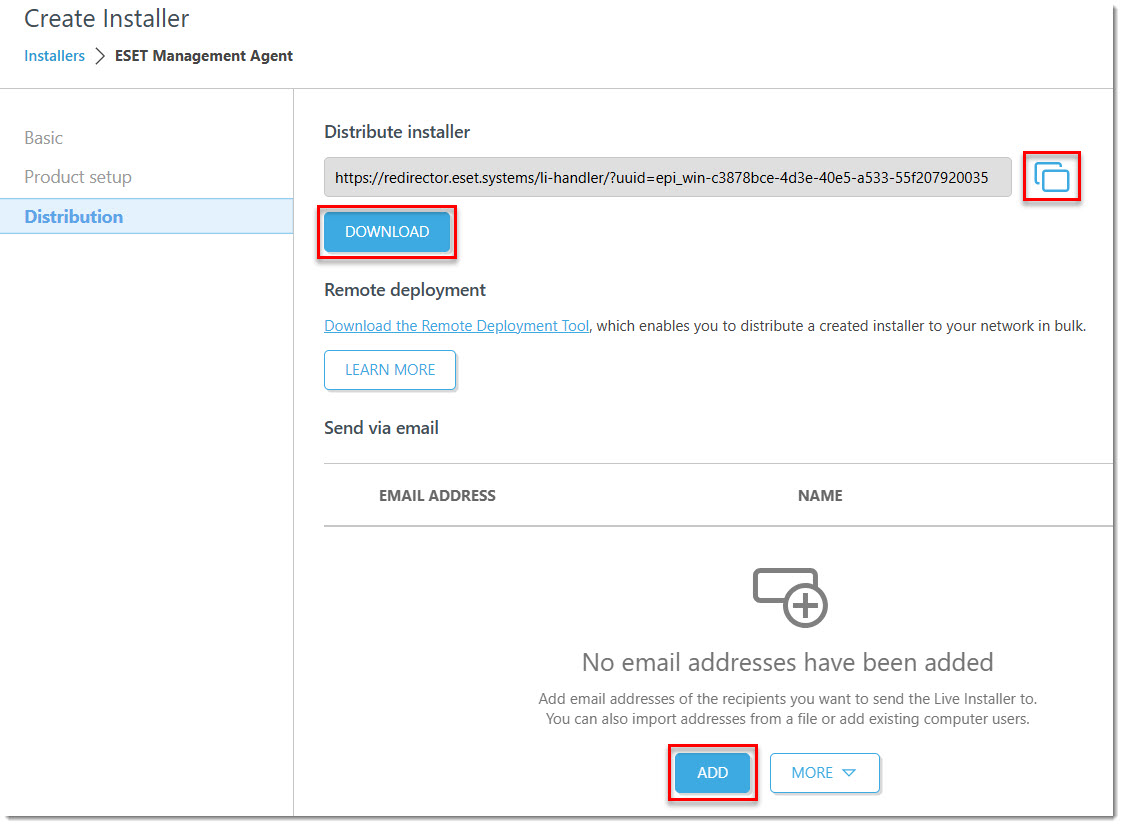Click the installer URL field
Image resolution: width=1123 pixels, height=826 pixels.
pyautogui.click(x=667, y=177)
